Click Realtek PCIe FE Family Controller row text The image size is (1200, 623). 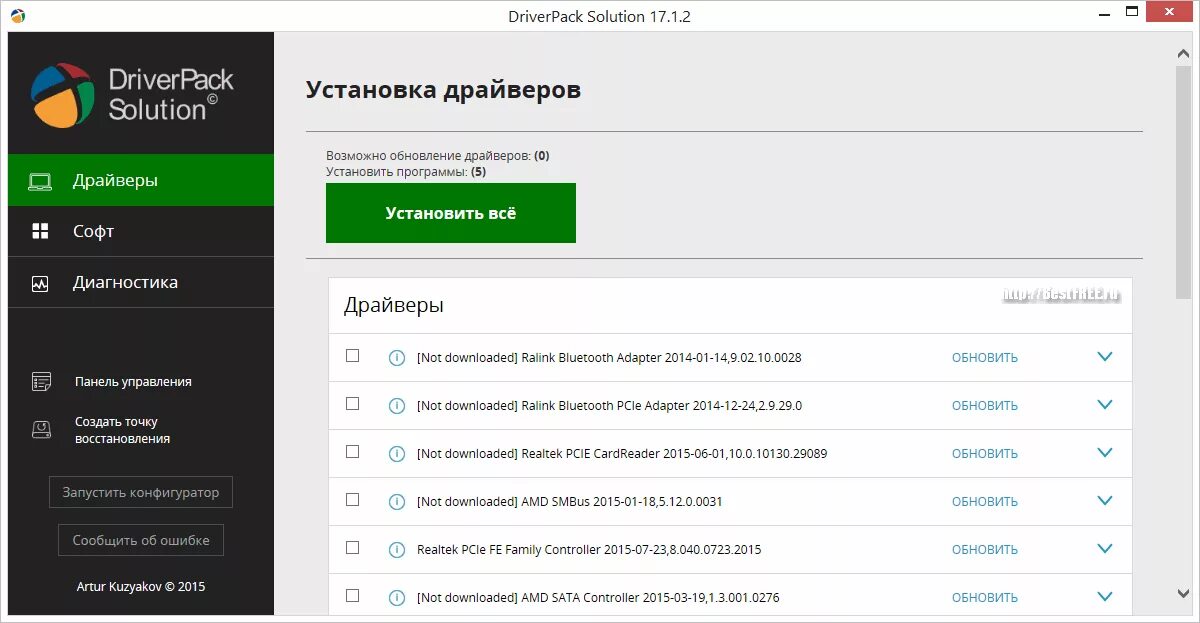[x=589, y=550]
